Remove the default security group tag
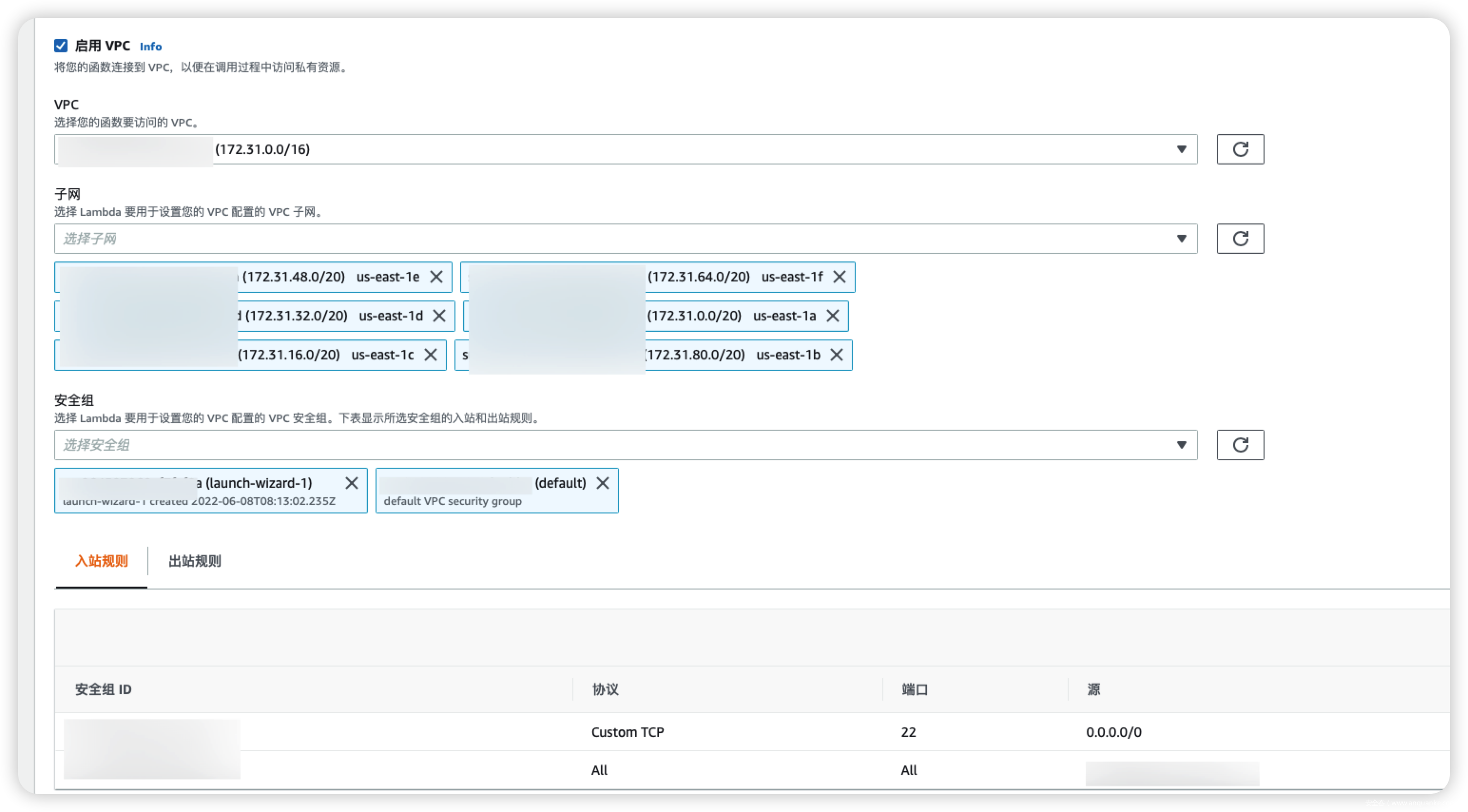 coord(602,483)
